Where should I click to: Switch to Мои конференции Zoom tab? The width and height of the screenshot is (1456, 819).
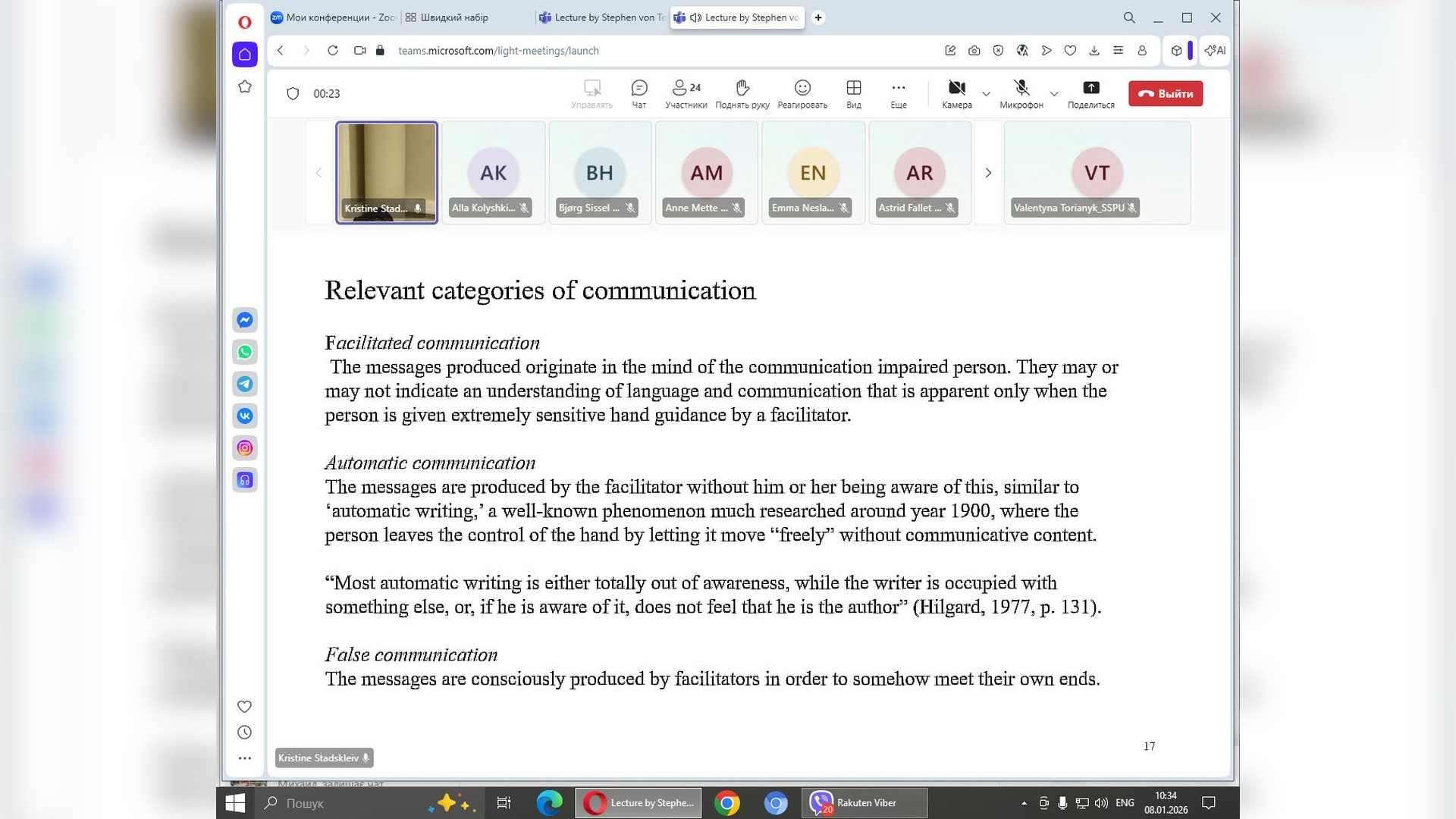(332, 17)
